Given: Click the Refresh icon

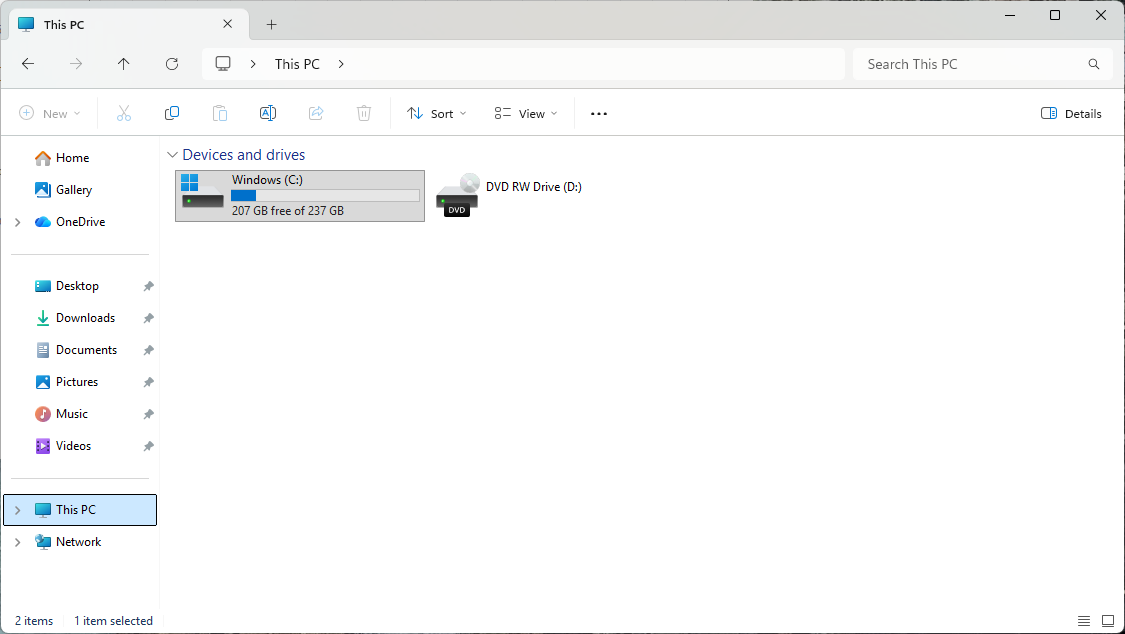Looking at the screenshot, I should pos(172,64).
